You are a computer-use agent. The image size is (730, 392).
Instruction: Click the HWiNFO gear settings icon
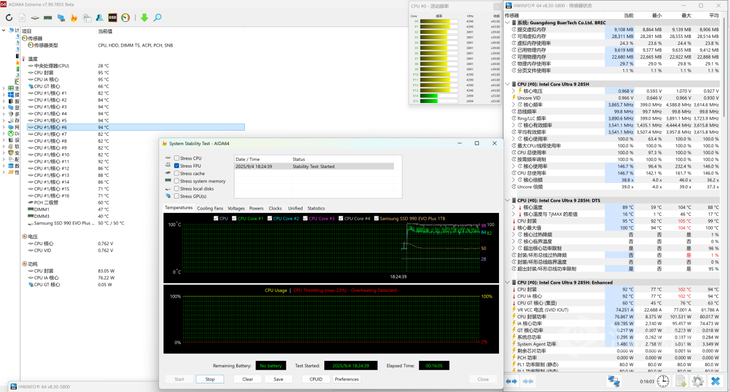pos(697,381)
